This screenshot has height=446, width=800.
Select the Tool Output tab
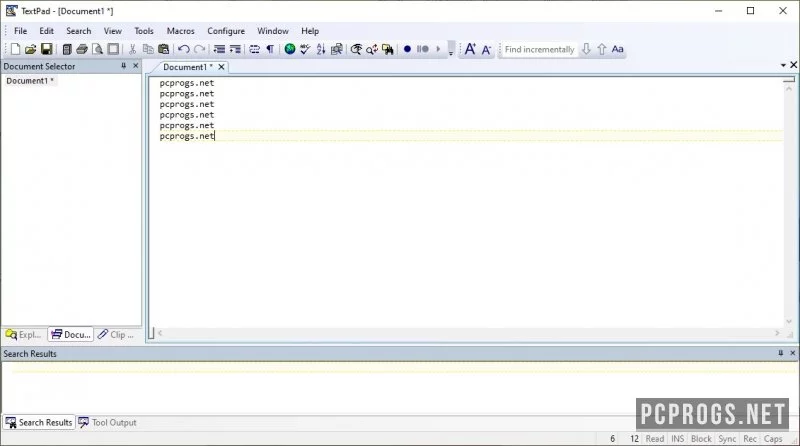click(108, 423)
